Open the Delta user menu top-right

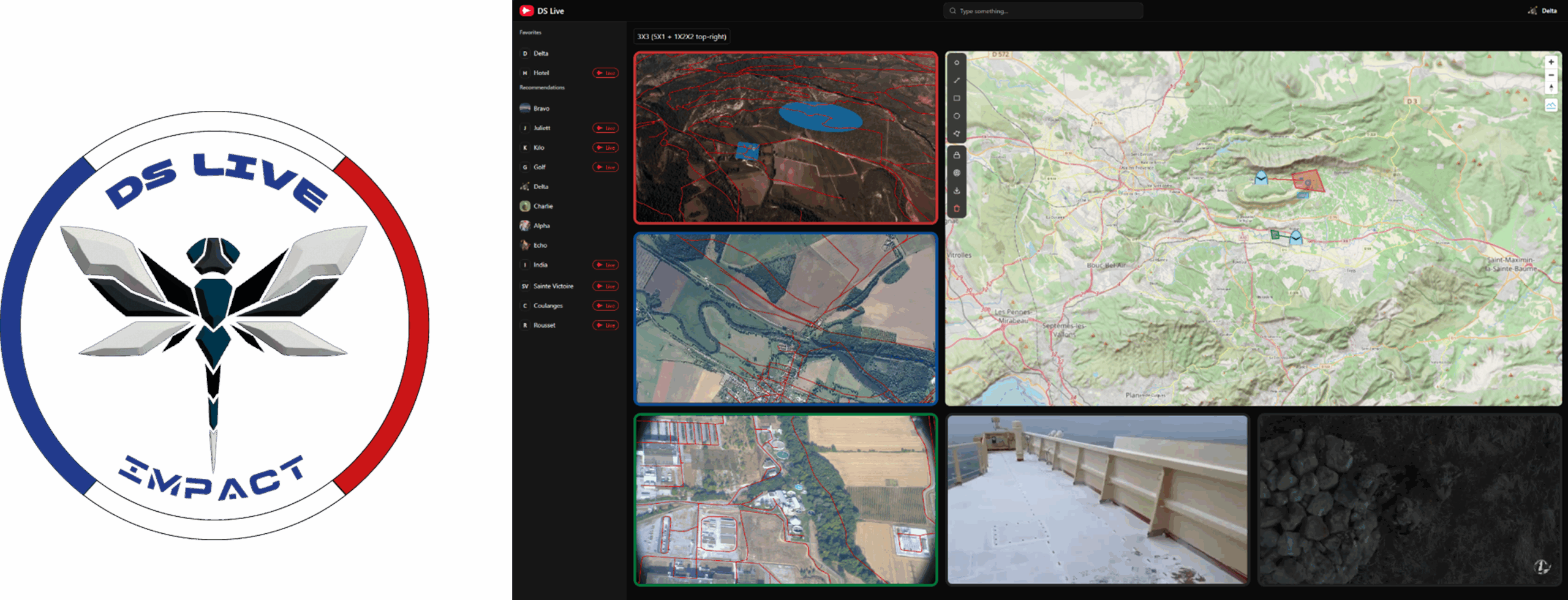(x=1542, y=10)
